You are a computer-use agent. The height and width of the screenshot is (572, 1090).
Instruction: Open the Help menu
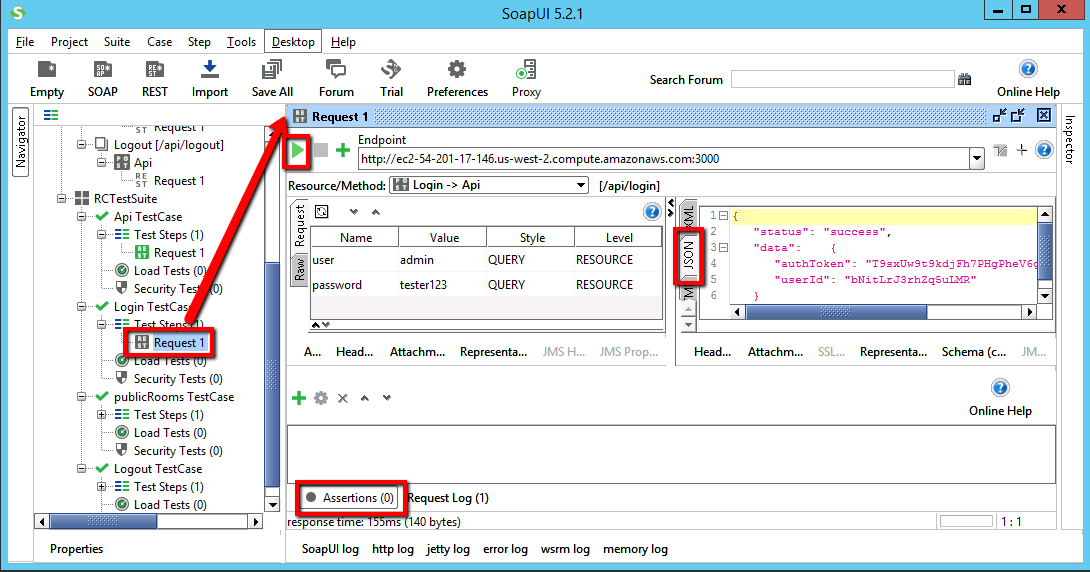(x=343, y=42)
